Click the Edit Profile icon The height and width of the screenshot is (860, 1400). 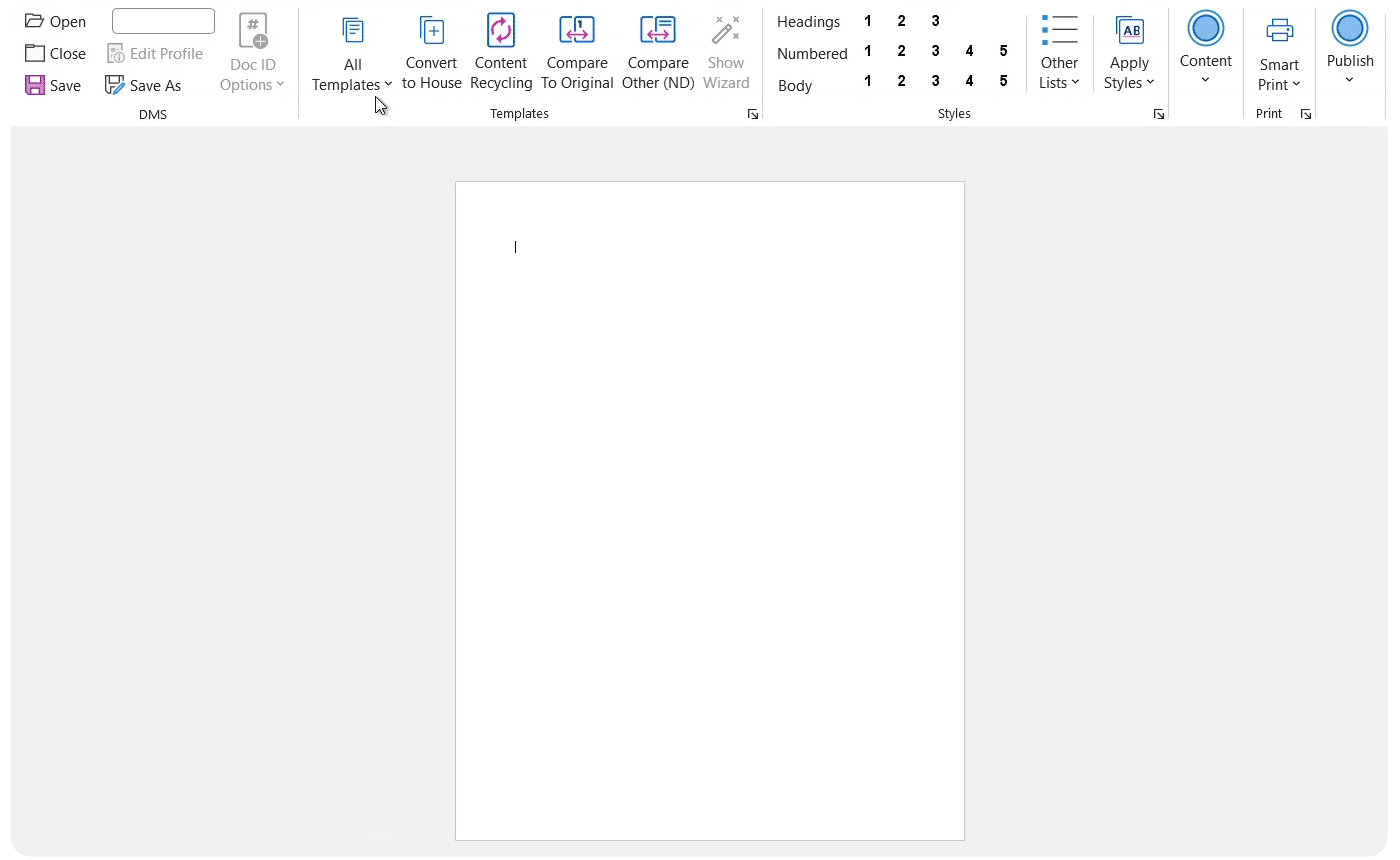point(116,53)
